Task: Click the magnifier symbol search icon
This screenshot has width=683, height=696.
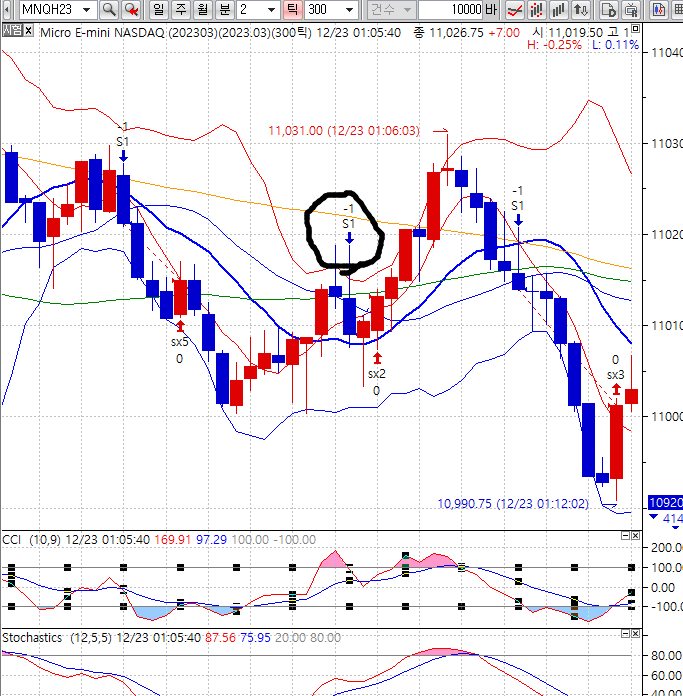Action: pos(108,10)
